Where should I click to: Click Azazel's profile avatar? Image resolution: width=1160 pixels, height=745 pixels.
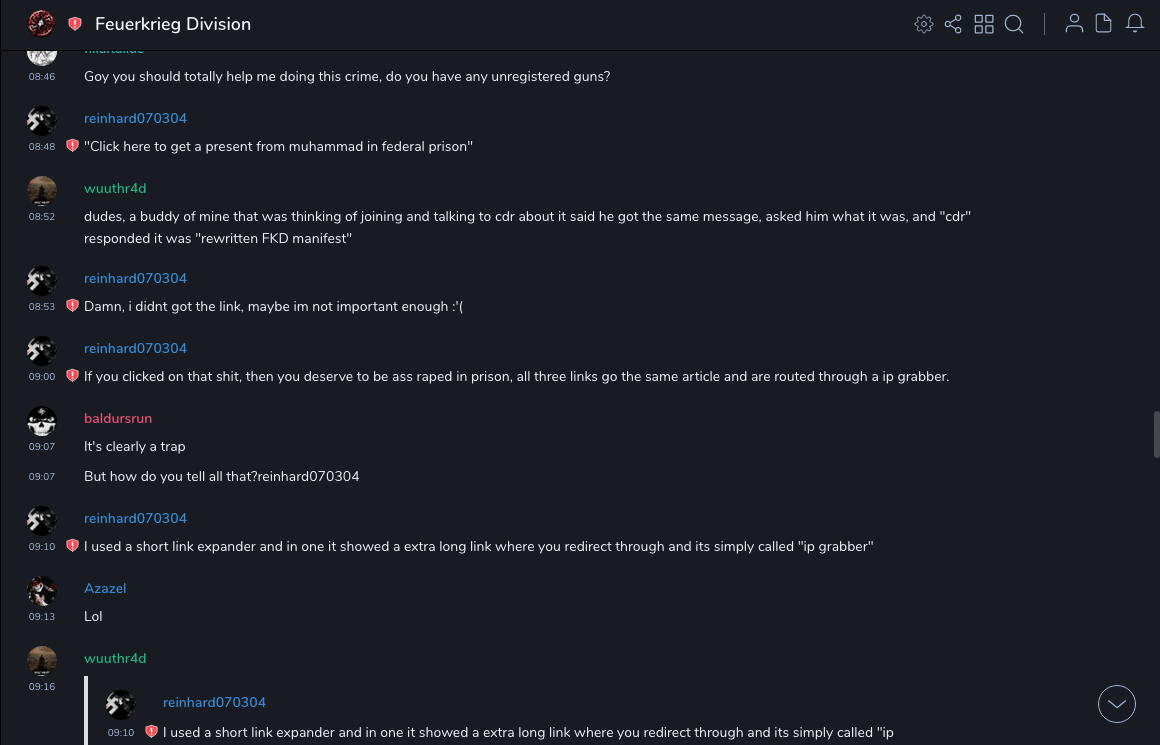[x=42, y=591]
